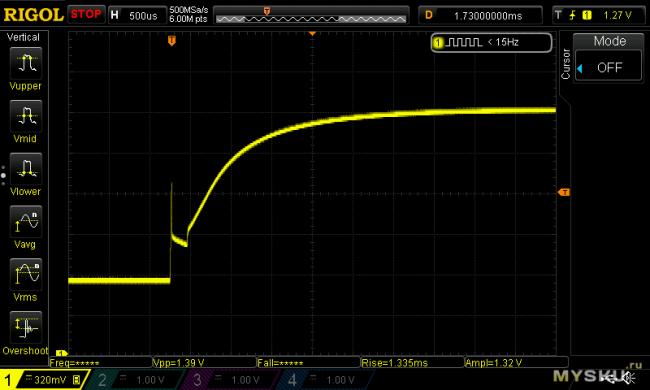Enable channel 4 display
The width and height of the screenshot is (650, 390).
click(x=324, y=380)
